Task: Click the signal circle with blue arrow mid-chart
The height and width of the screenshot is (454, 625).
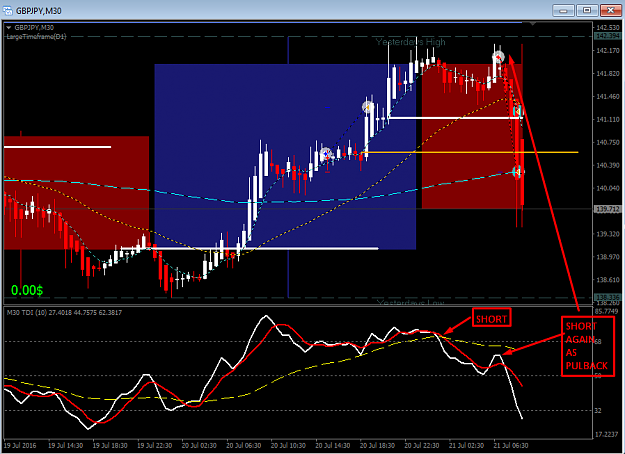Action: click(326, 153)
